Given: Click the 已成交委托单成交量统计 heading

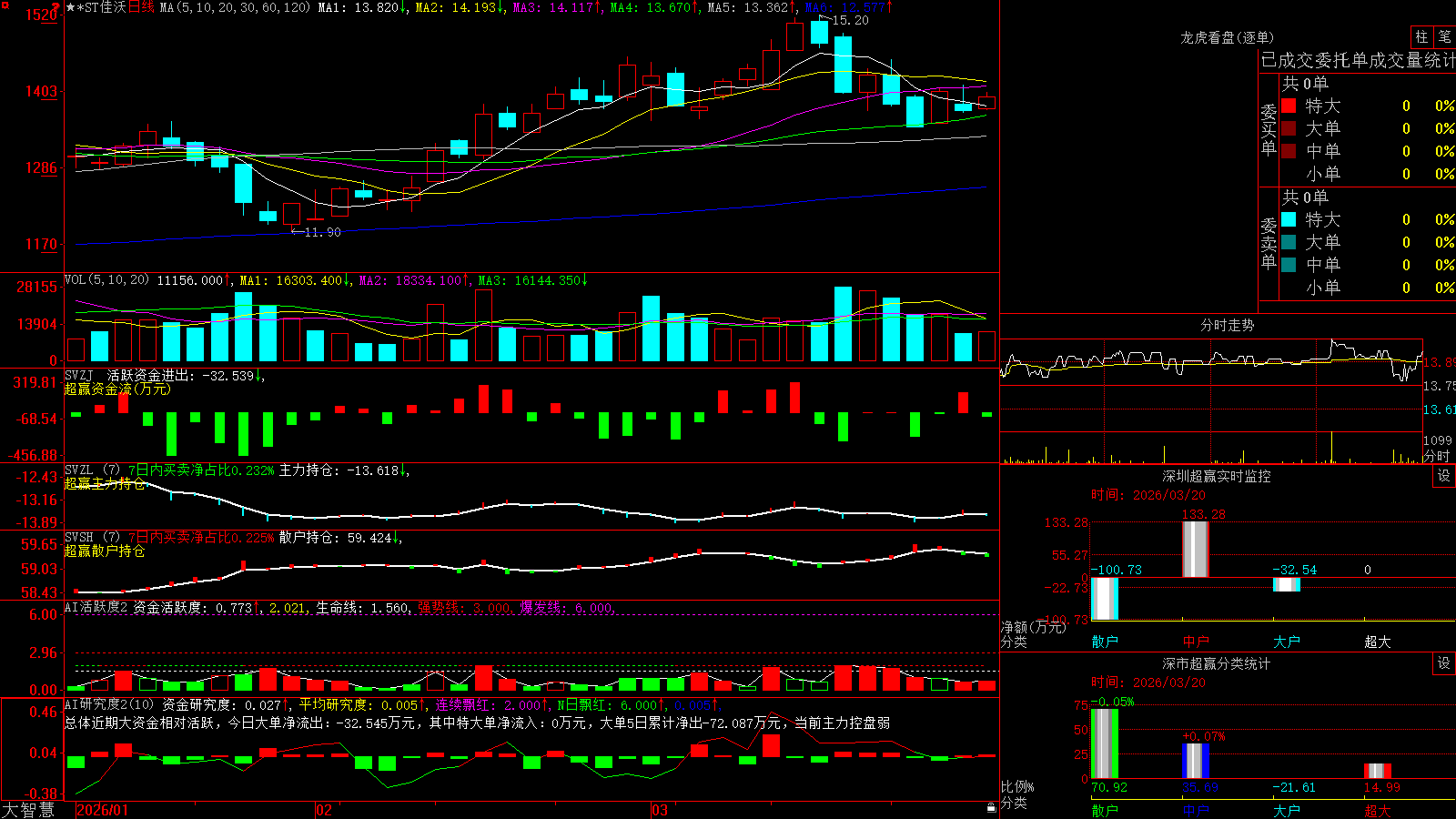Looking at the screenshot, I should tap(1358, 60).
